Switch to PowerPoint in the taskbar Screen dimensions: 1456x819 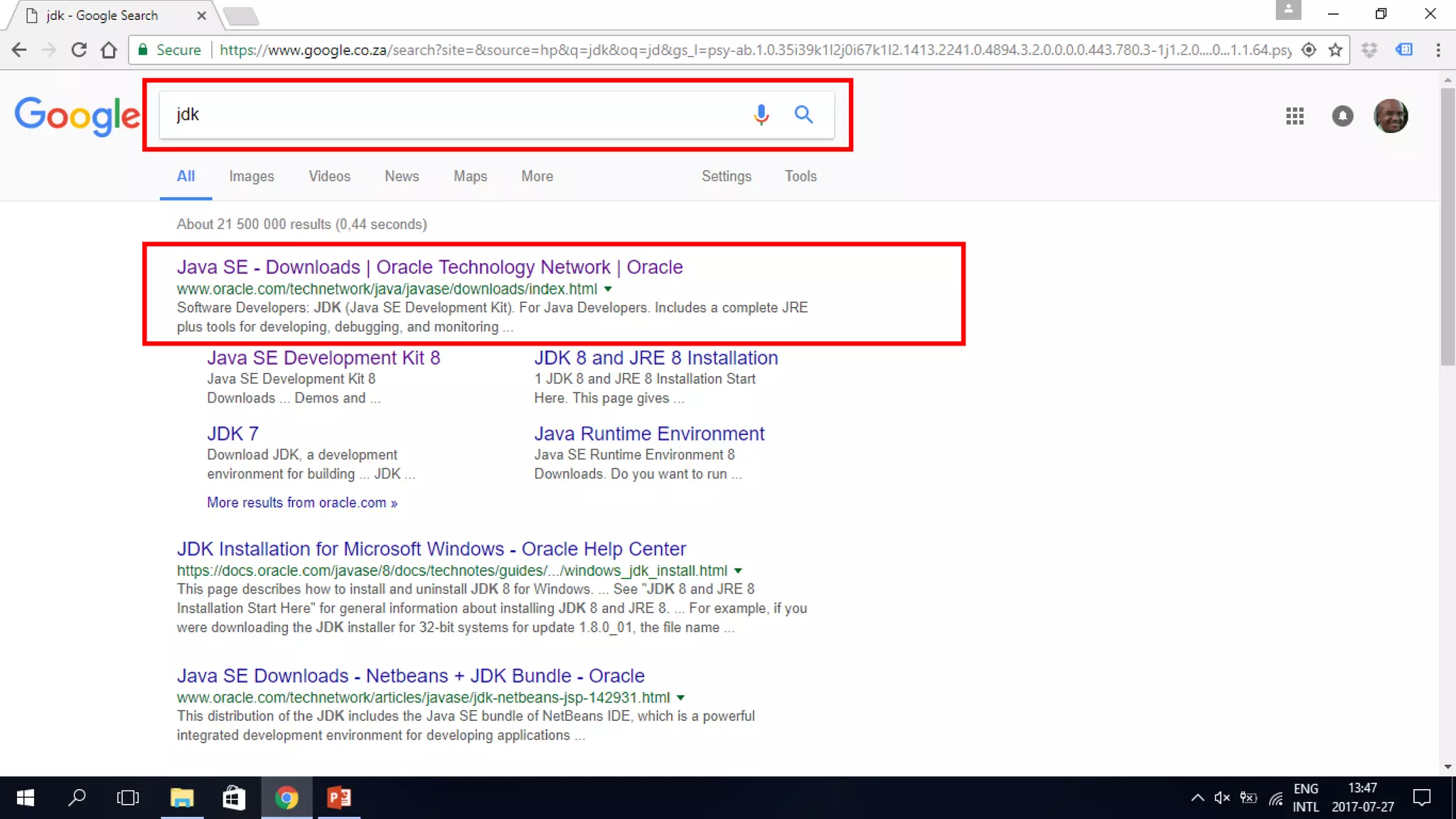coord(339,798)
